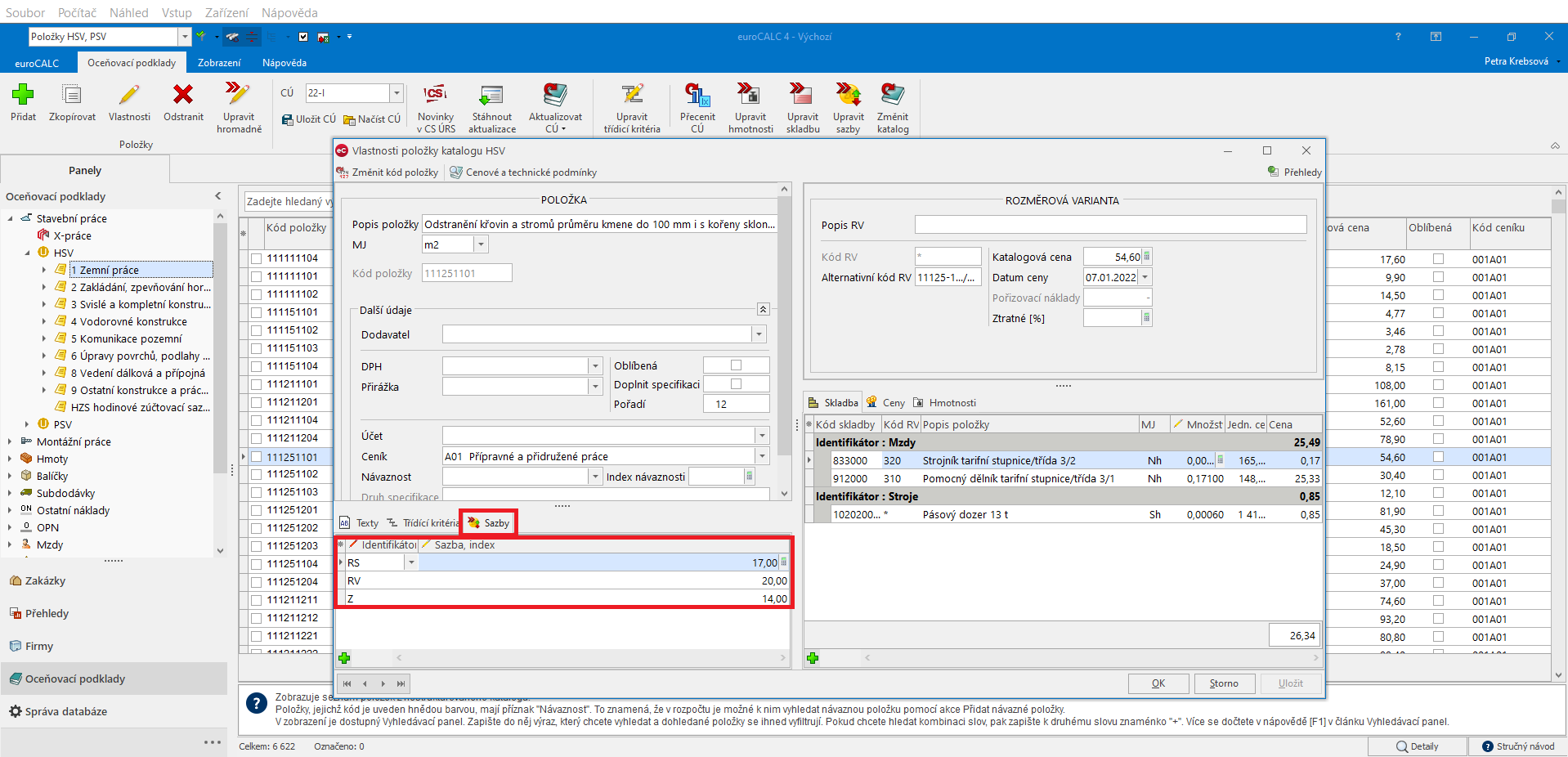
Task: Open calculator next to Katalogová cena
Action: tap(1147, 257)
